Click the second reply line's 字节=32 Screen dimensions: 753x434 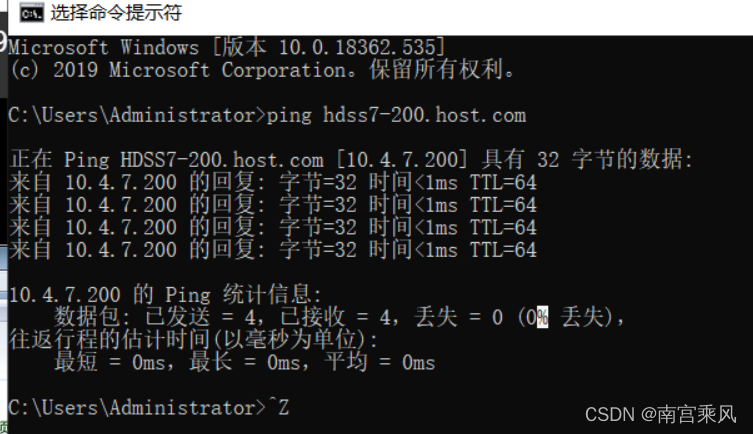click(318, 205)
